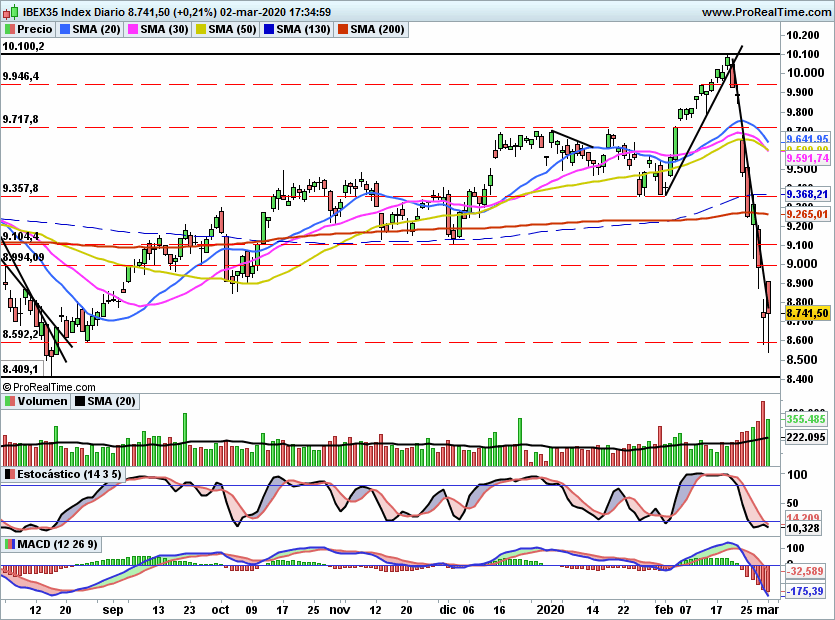The image size is (835, 620).
Task: Click the feb date label on time axis
Action: point(664,610)
